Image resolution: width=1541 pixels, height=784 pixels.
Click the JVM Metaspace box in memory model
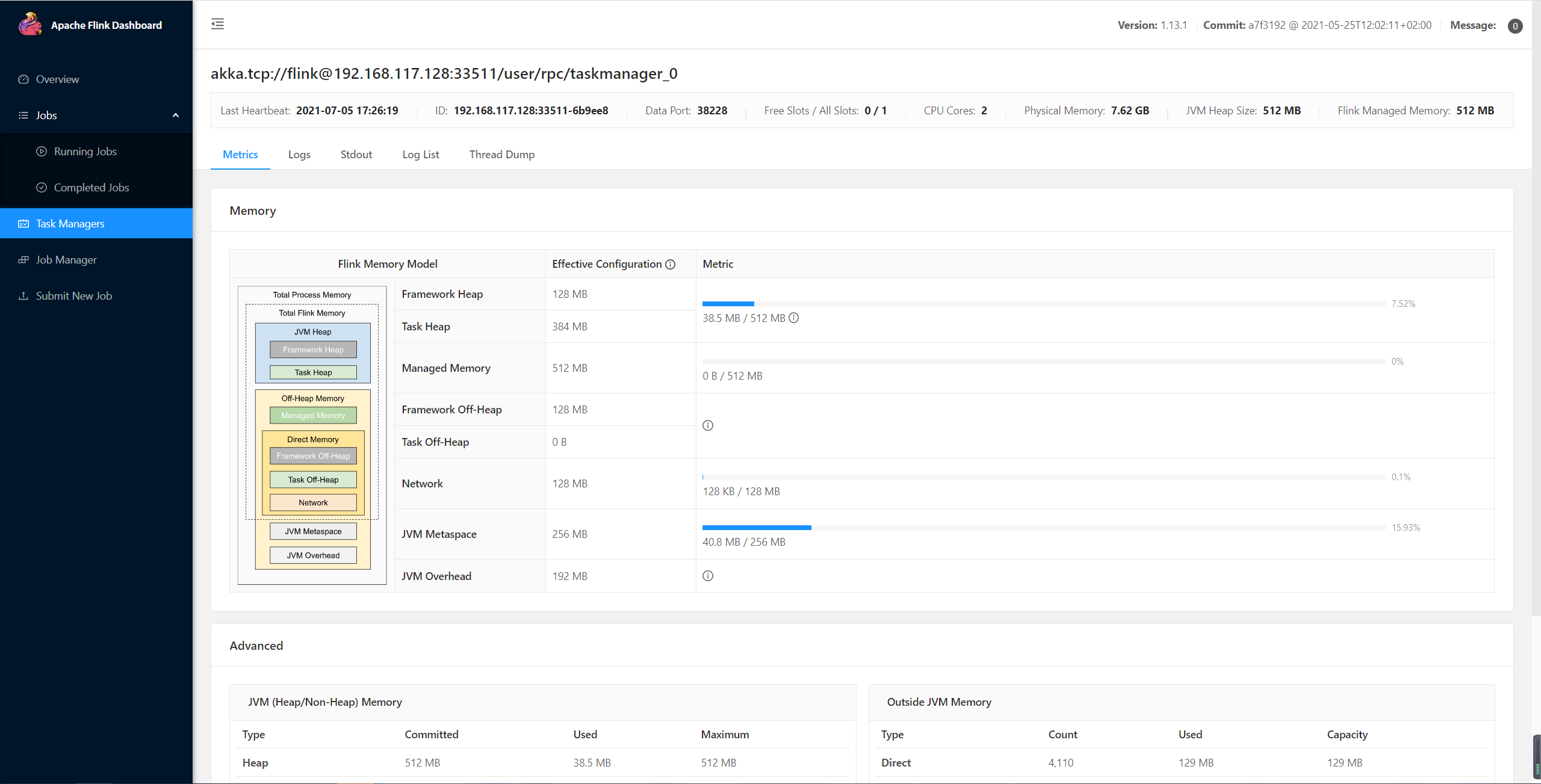[x=313, y=531]
